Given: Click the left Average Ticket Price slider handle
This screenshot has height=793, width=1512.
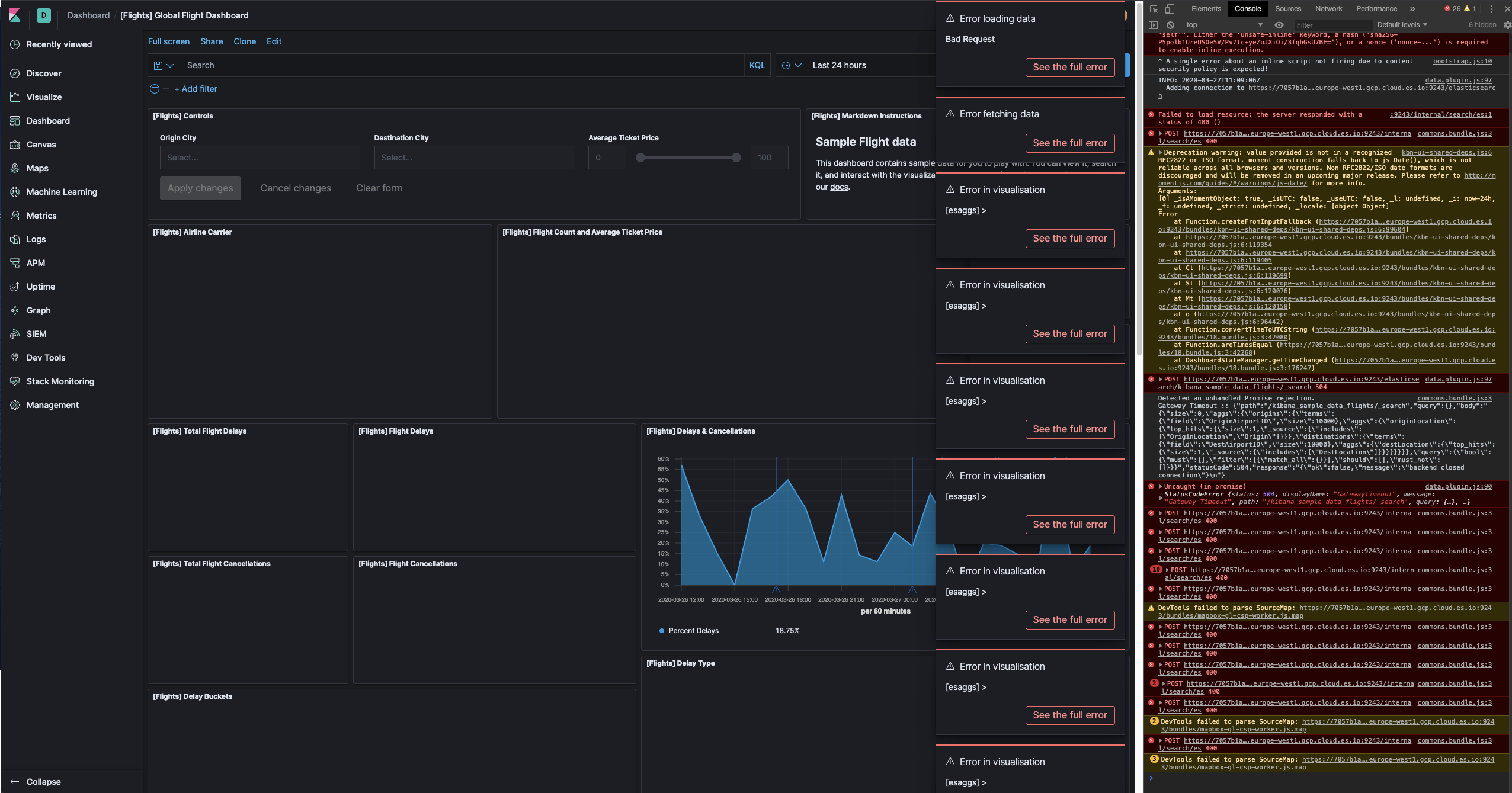Looking at the screenshot, I should [640, 158].
